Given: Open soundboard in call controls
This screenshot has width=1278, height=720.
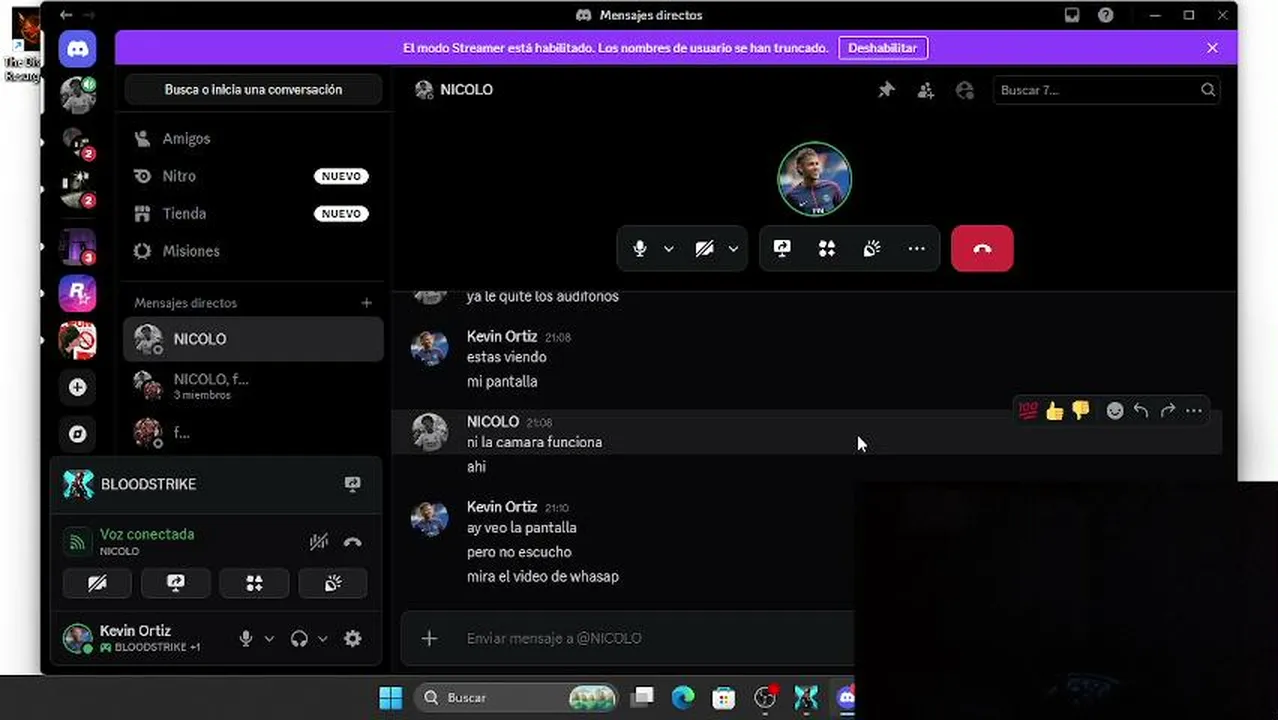Looking at the screenshot, I should 872,249.
